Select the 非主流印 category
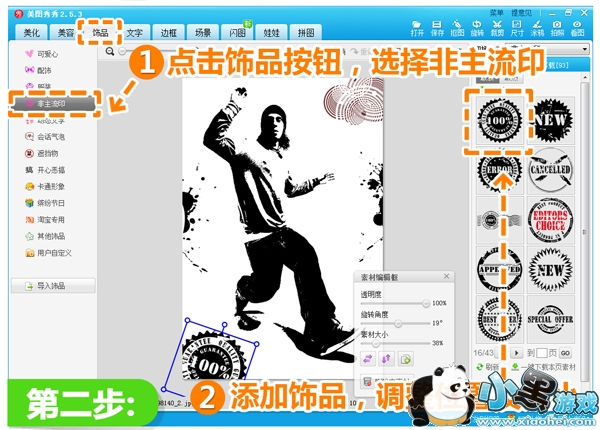Viewport: 600px width, 430px height. click(x=53, y=104)
